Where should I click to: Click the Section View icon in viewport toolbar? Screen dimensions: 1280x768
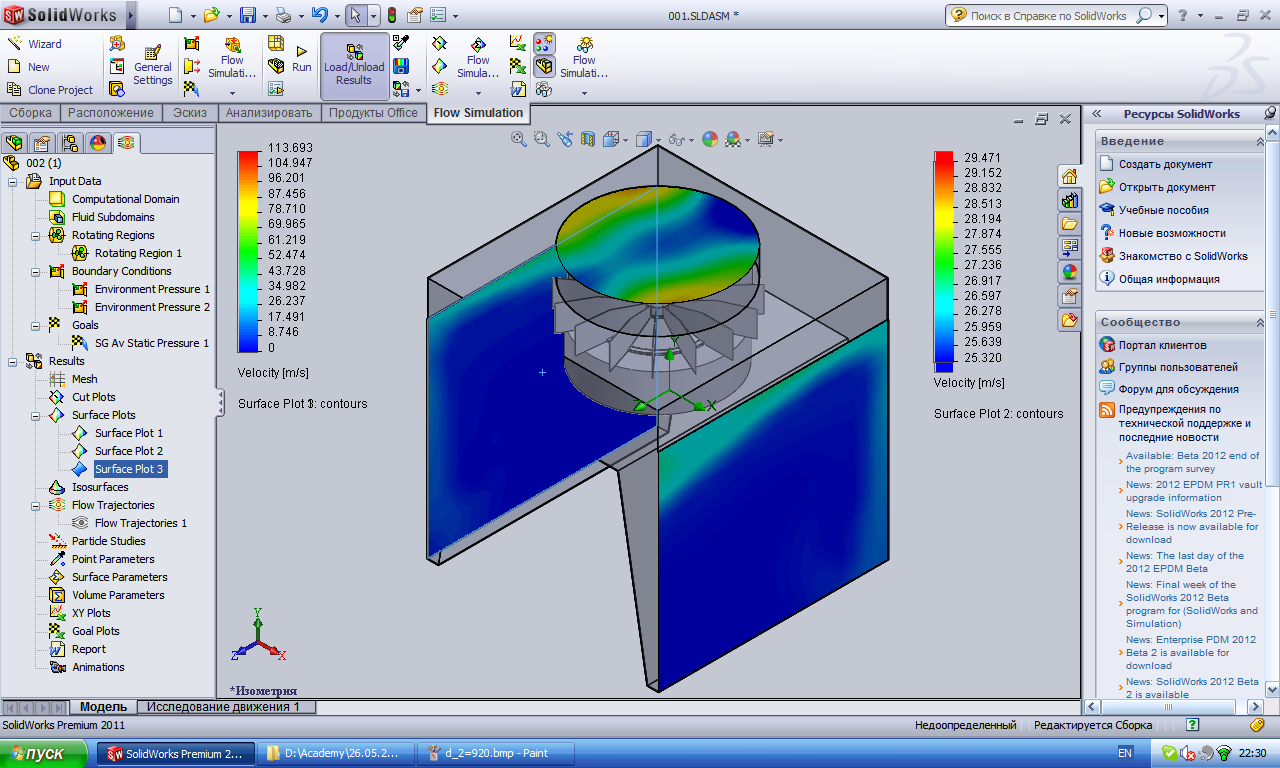(588, 139)
